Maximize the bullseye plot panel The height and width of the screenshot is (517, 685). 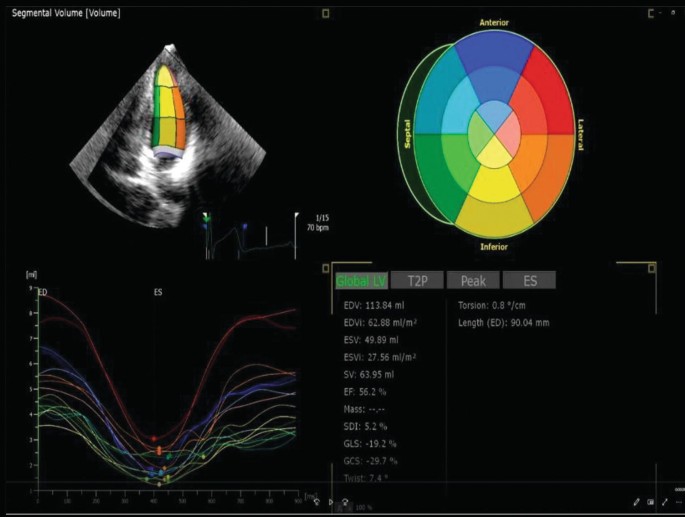point(651,14)
